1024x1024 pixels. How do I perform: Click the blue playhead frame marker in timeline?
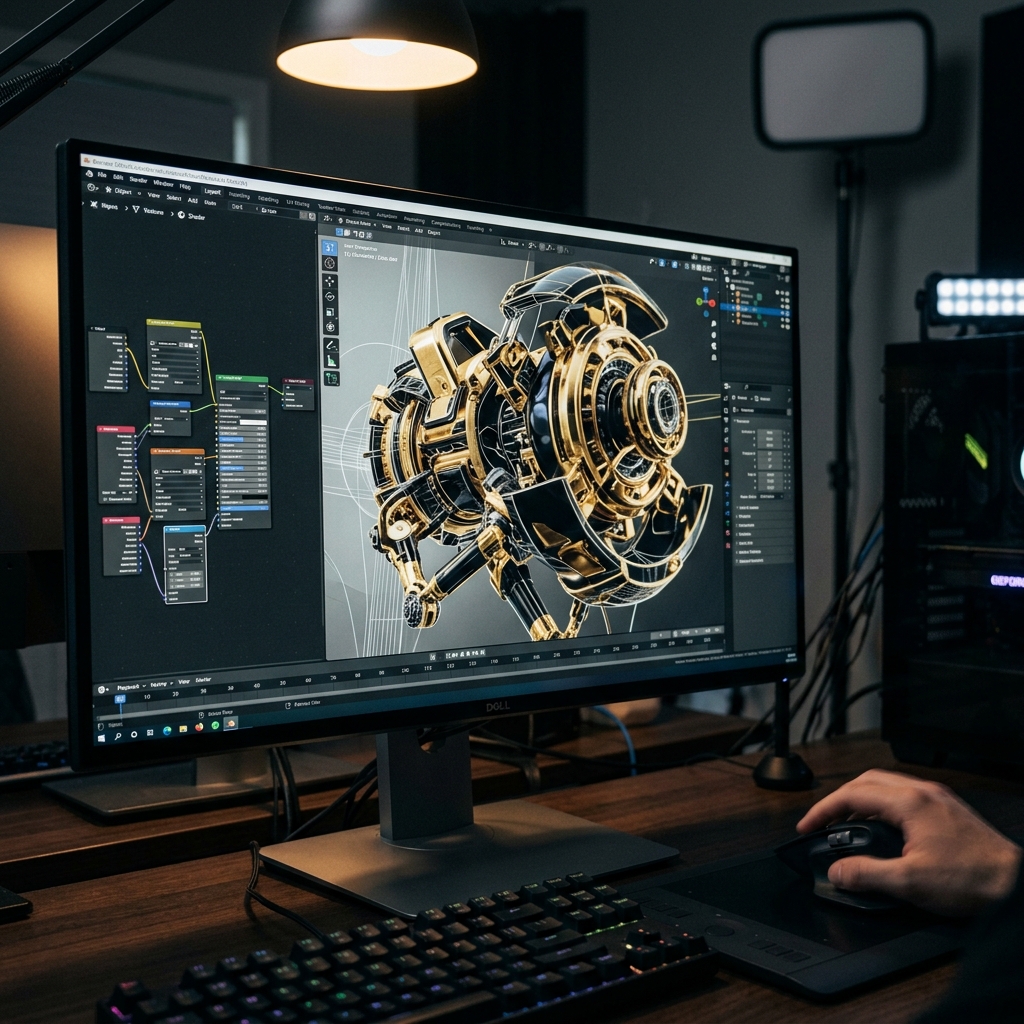coord(120,699)
